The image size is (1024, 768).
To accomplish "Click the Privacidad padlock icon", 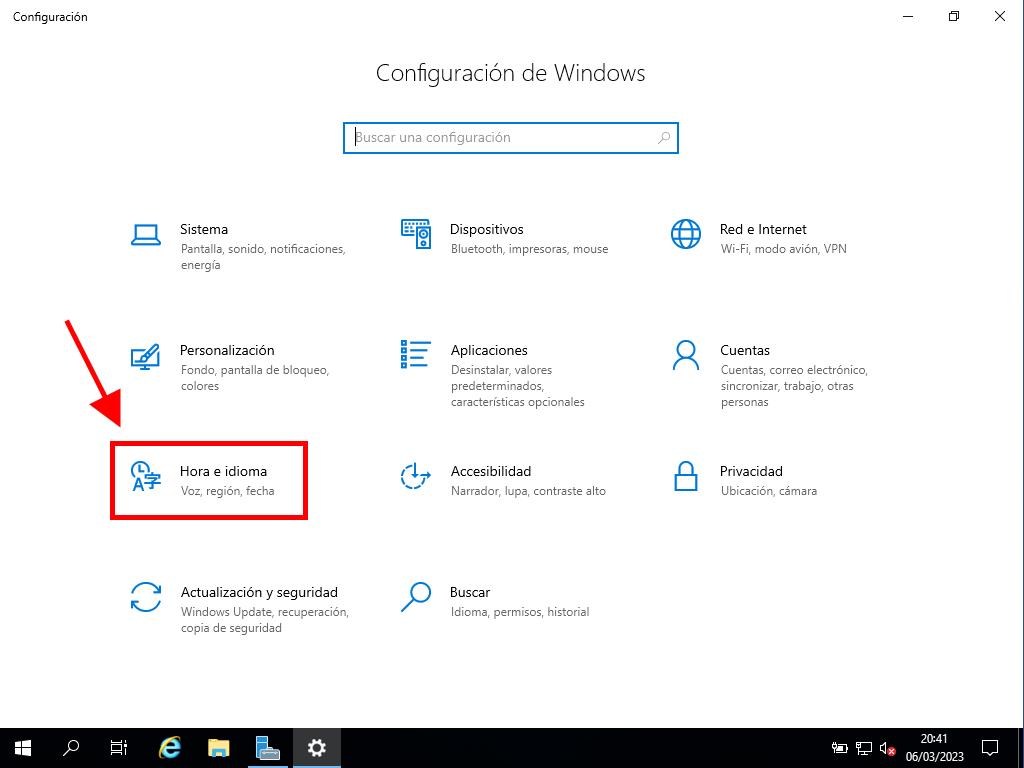I will tap(686, 476).
